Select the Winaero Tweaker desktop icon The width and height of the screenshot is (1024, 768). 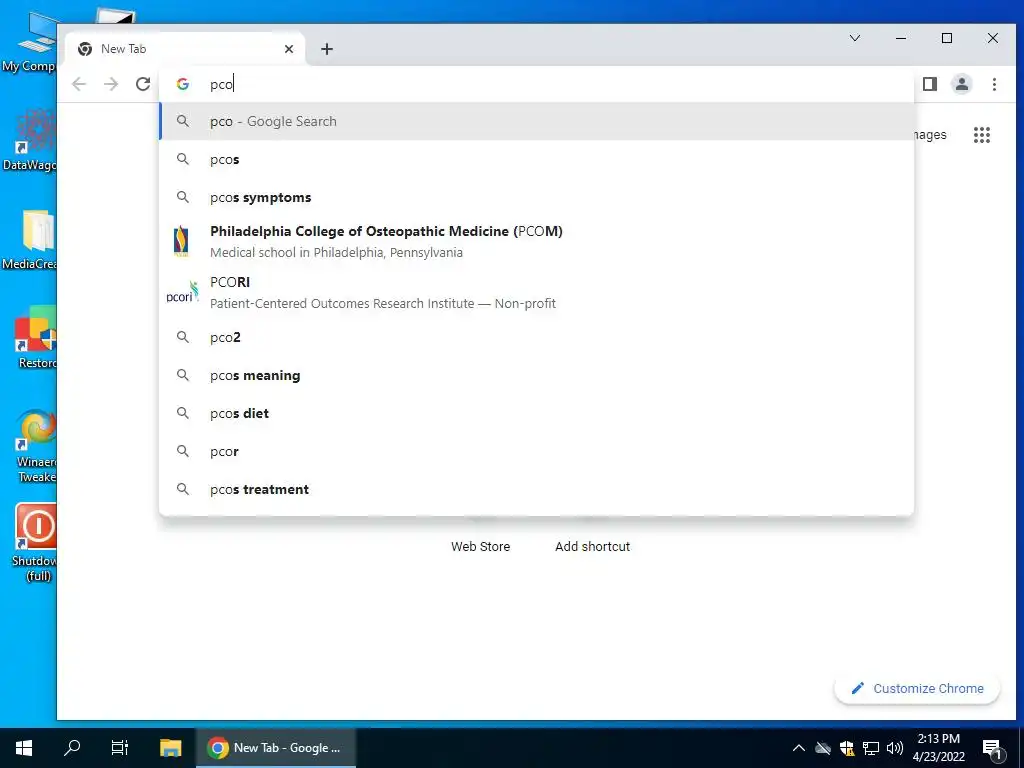click(34, 446)
